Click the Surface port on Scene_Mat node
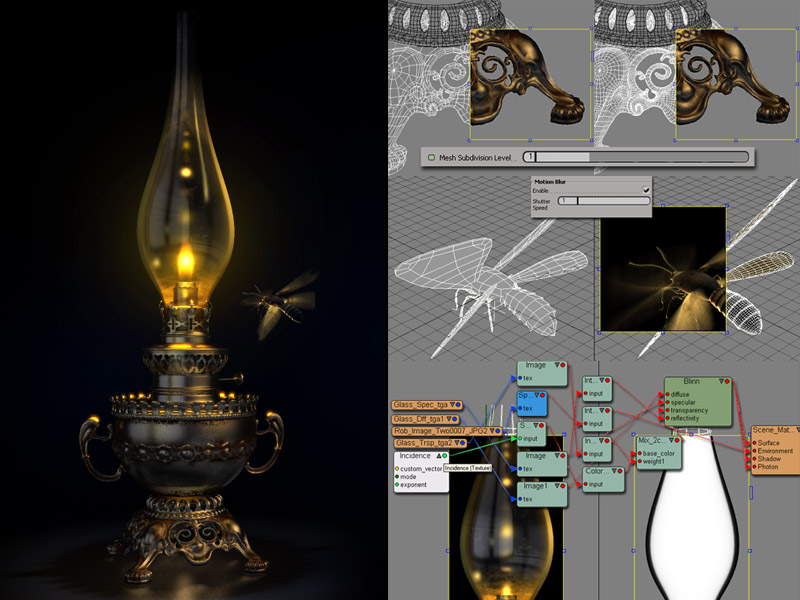The height and width of the screenshot is (600, 800). [x=753, y=443]
